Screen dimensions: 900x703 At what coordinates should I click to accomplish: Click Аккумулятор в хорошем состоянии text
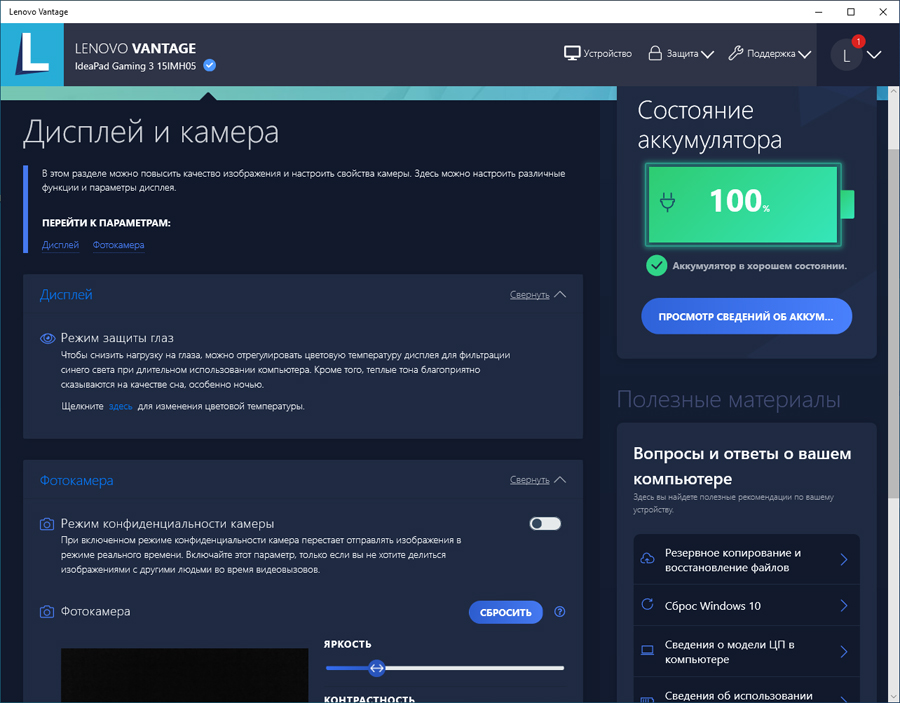pos(759,266)
